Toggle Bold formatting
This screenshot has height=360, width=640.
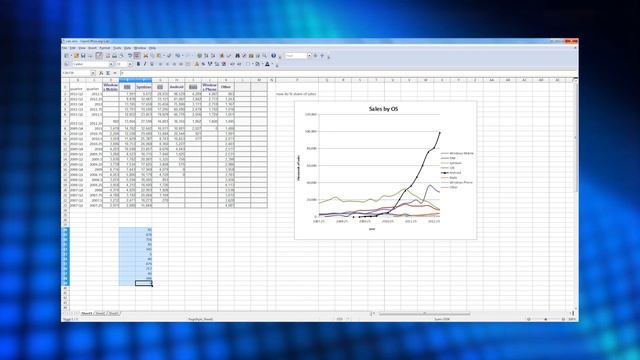(x=138, y=64)
